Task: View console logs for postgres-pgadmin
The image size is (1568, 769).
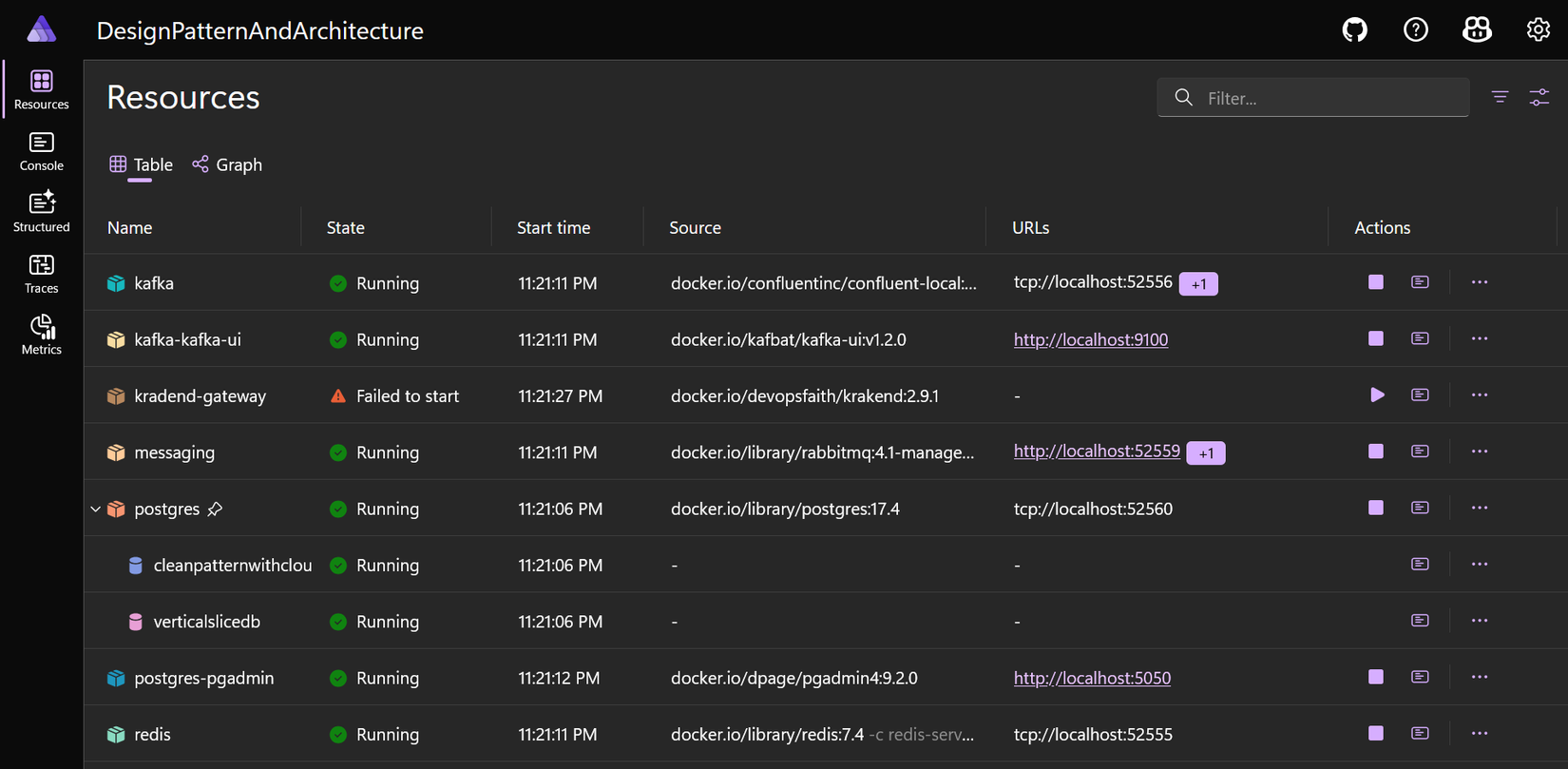Action: point(1420,677)
